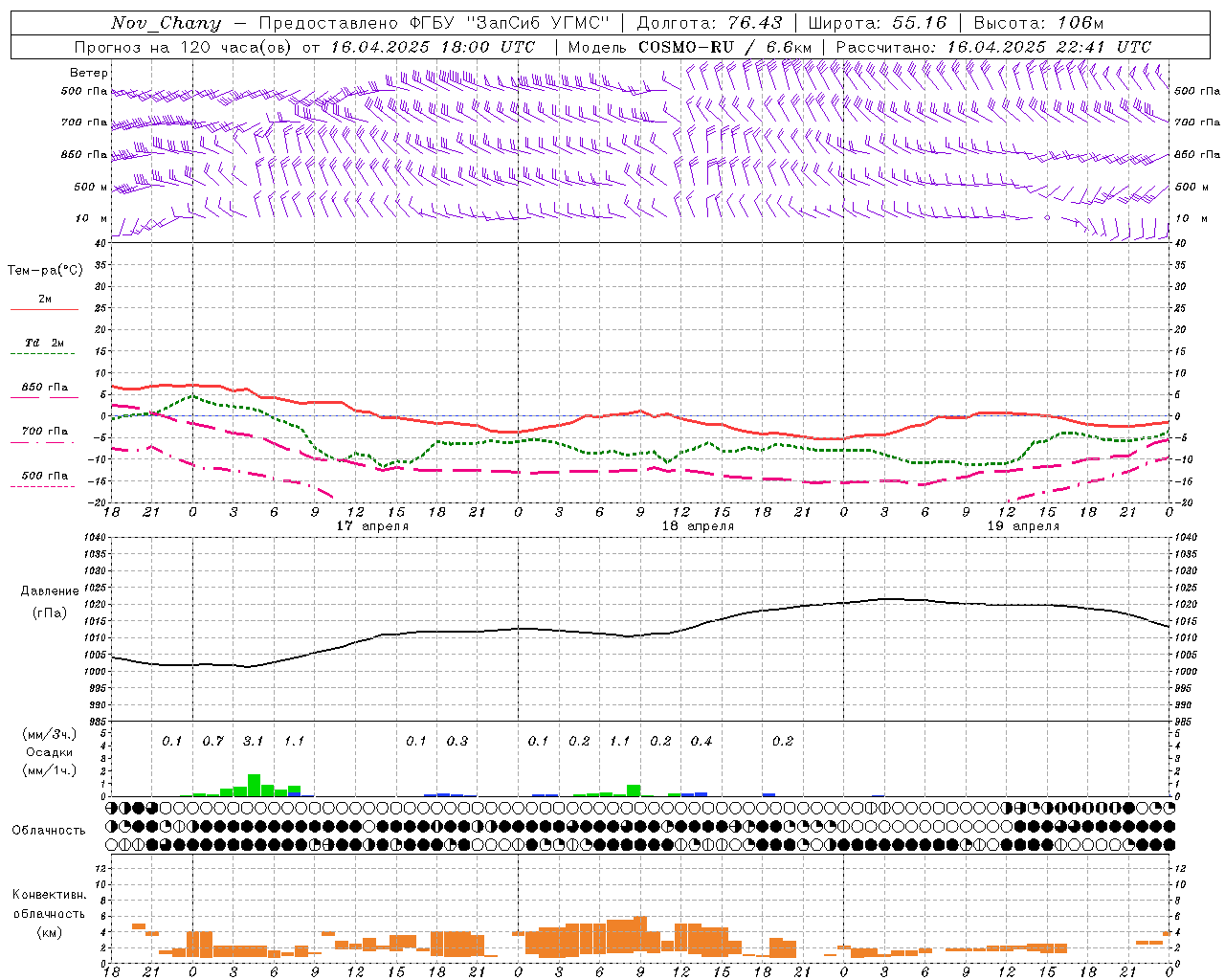Click the Широта: 55.16 value
The height and width of the screenshot is (980, 1225).
(x=878, y=23)
